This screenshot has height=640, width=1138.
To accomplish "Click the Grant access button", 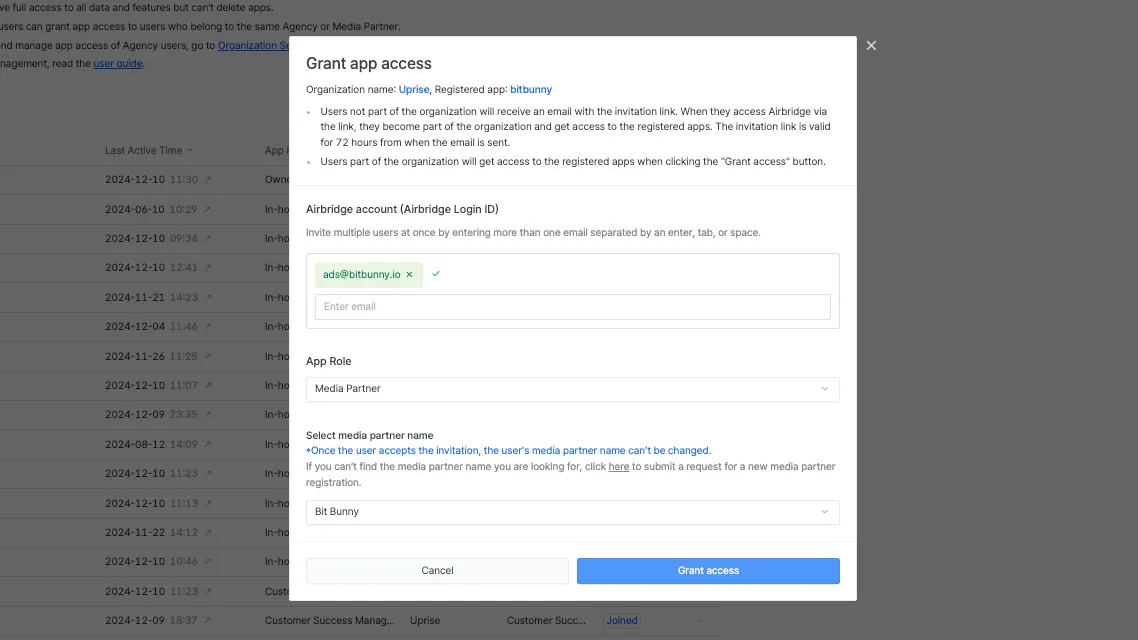I will click(708, 571).
